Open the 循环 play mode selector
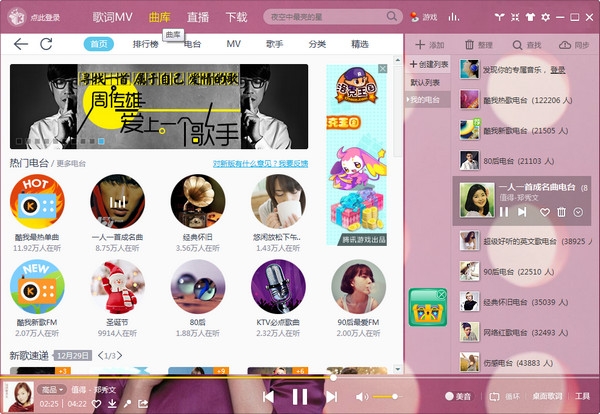The height and width of the screenshot is (414, 600). pyautogui.click(x=506, y=397)
